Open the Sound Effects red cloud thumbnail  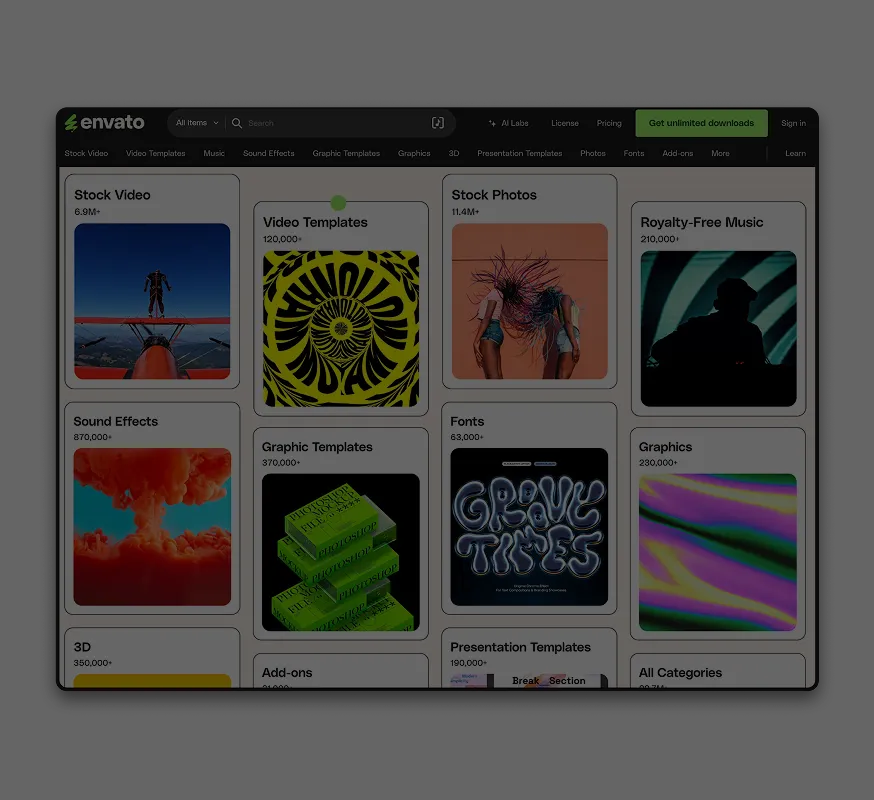tap(152, 527)
